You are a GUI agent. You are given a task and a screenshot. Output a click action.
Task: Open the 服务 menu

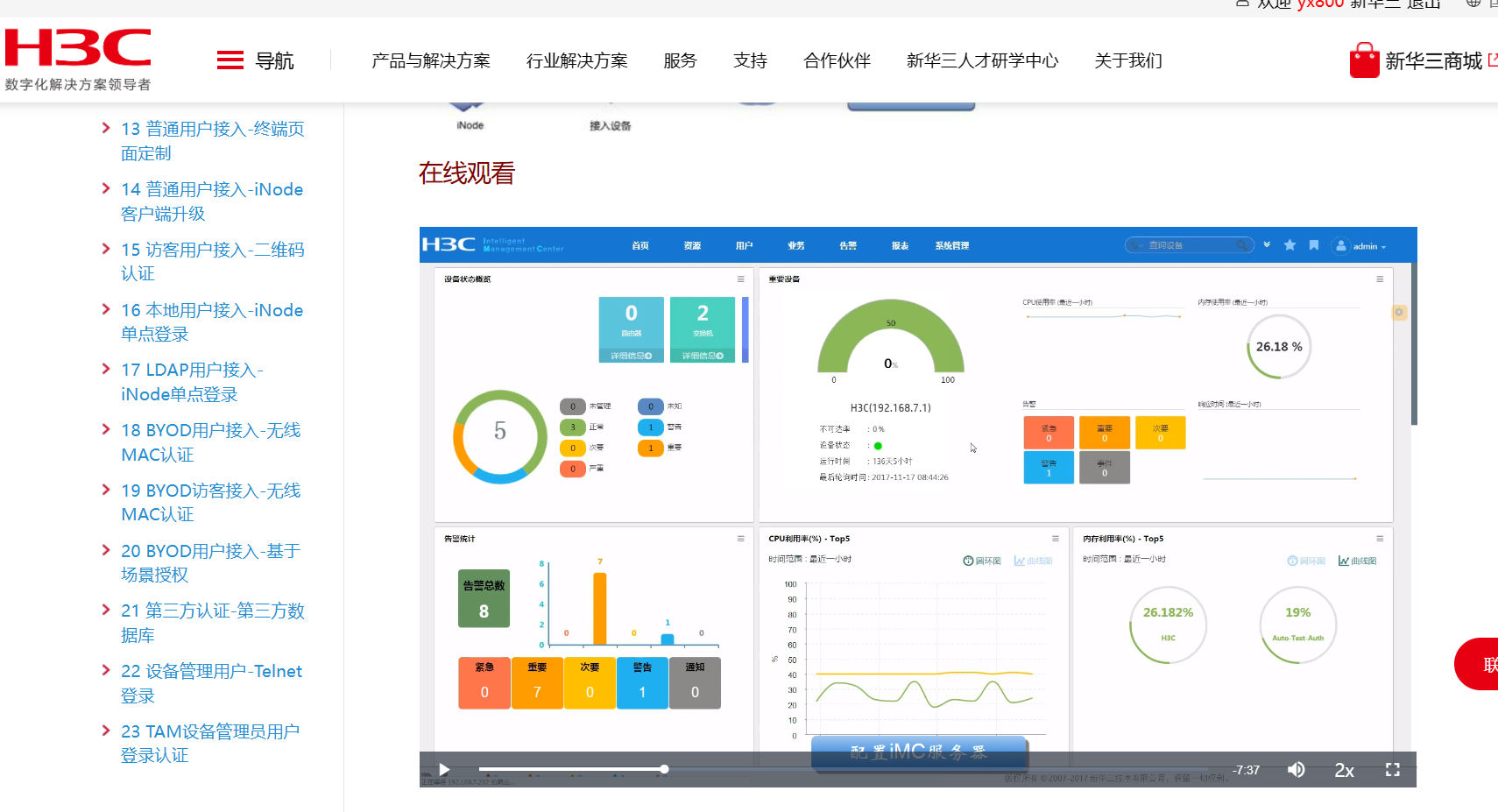(x=680, y=60)
